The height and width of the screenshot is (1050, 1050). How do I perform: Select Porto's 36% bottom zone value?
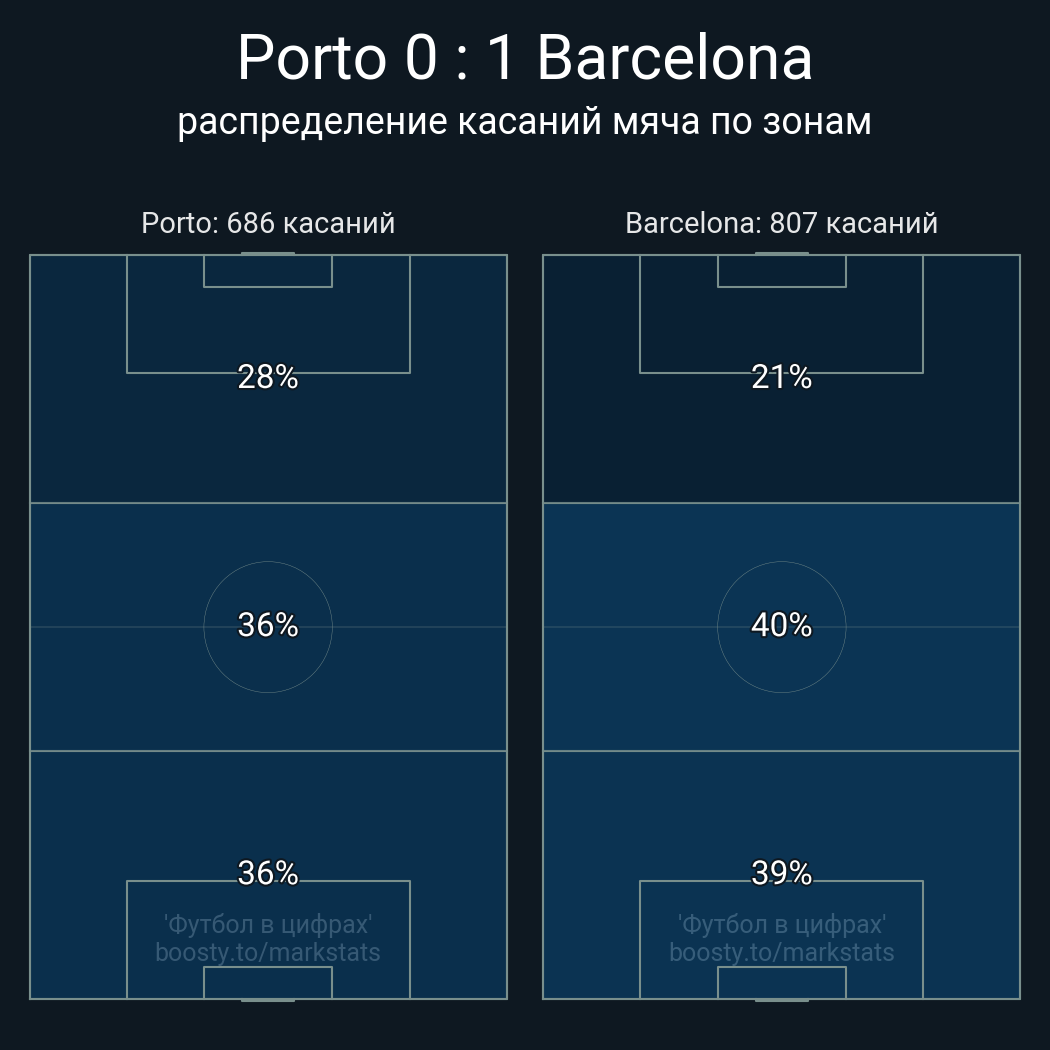pos(268,873)
